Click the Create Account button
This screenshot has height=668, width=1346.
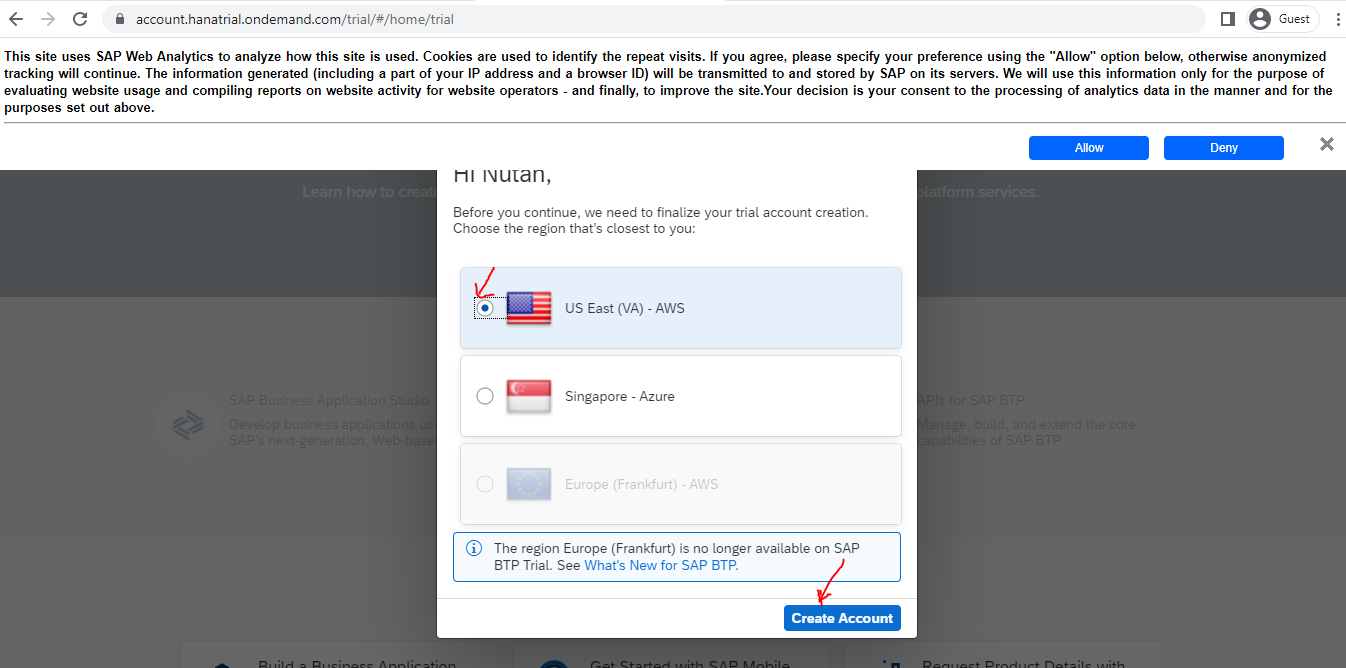[x=842, y=618]
